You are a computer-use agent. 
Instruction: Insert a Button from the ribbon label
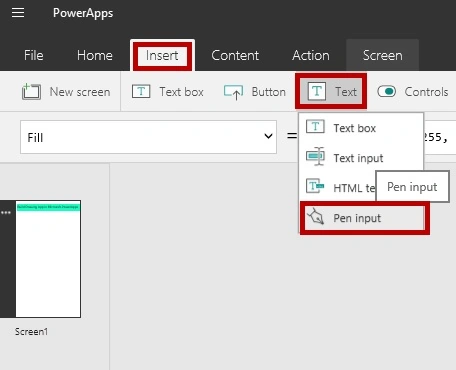[269, 92]
